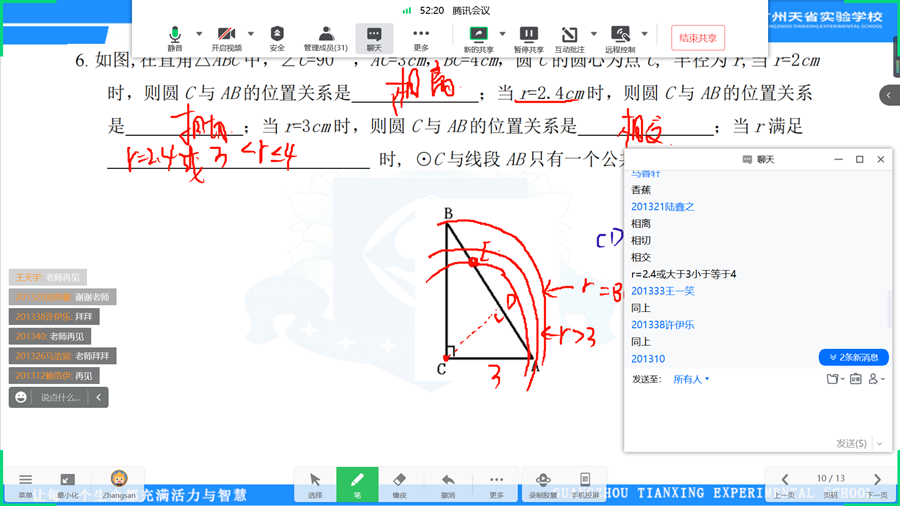Open send options arrow beside 发送(S)

point(879,443)
